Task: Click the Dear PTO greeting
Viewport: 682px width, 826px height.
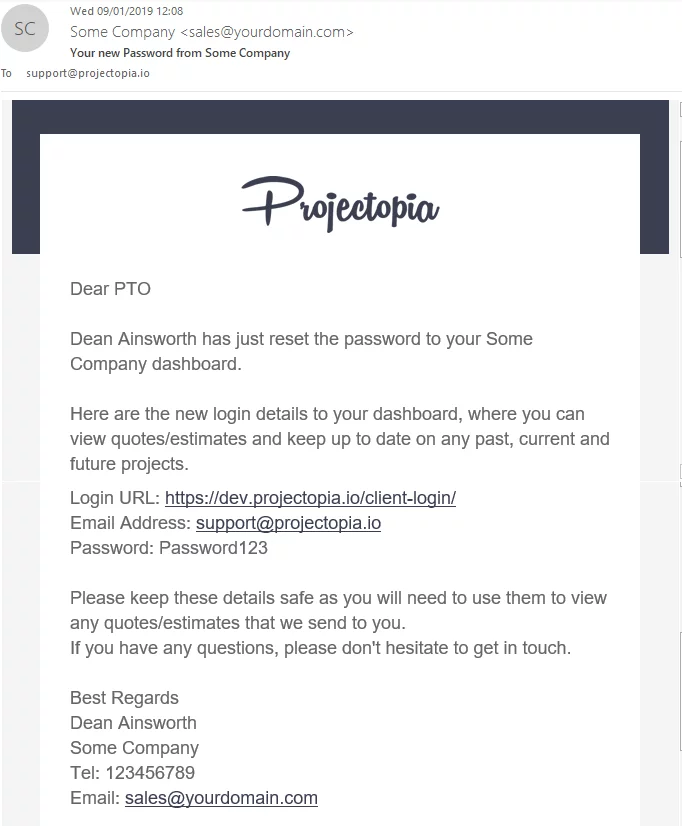Action: (111, 289)
